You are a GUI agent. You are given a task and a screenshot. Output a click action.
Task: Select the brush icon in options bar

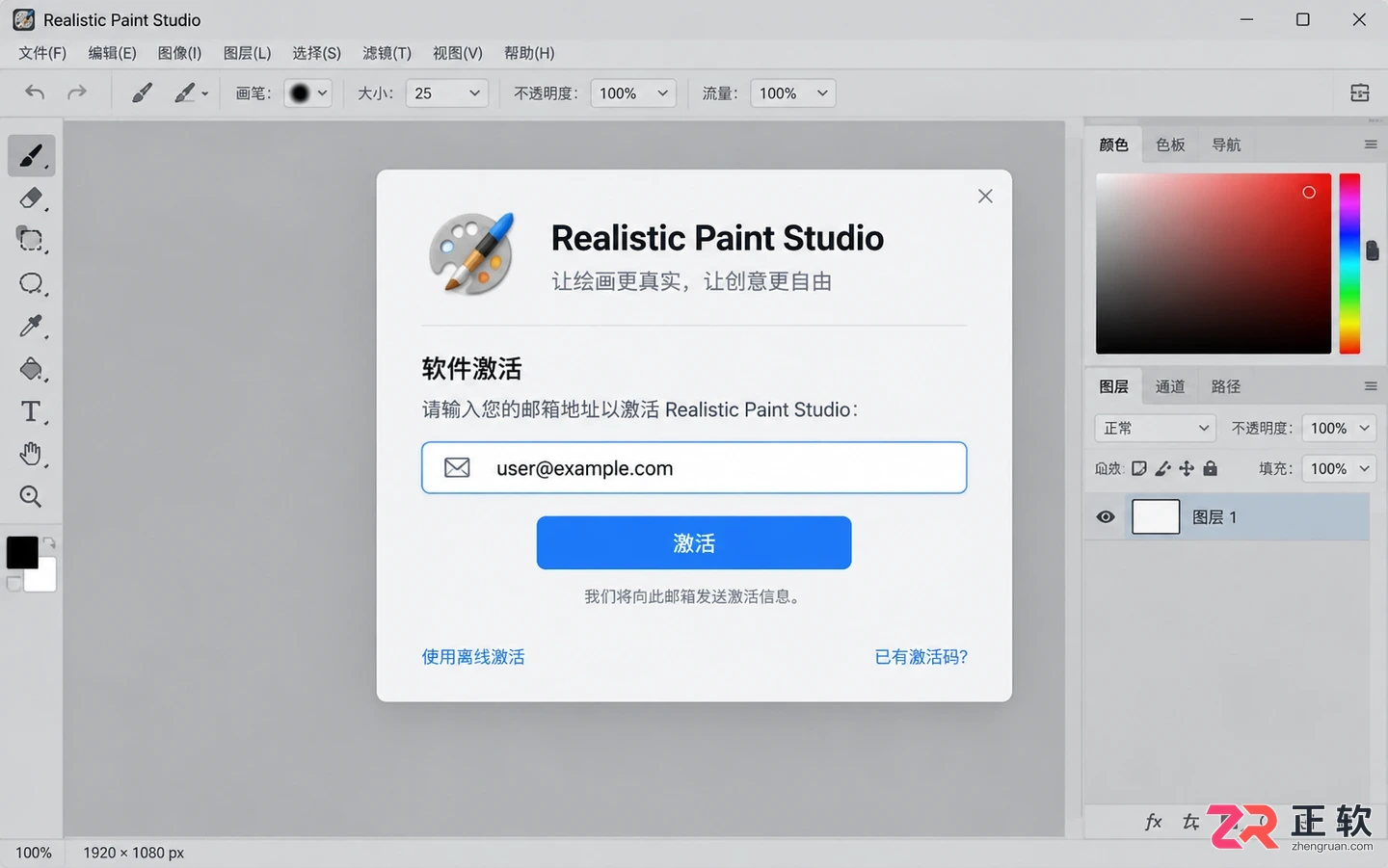pyautogui.click(x=142, y=92)
